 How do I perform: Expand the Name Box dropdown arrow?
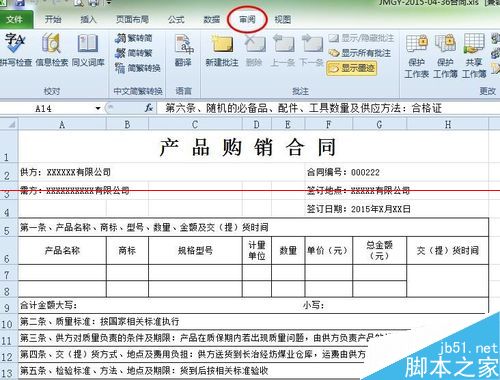coord(98,108)
